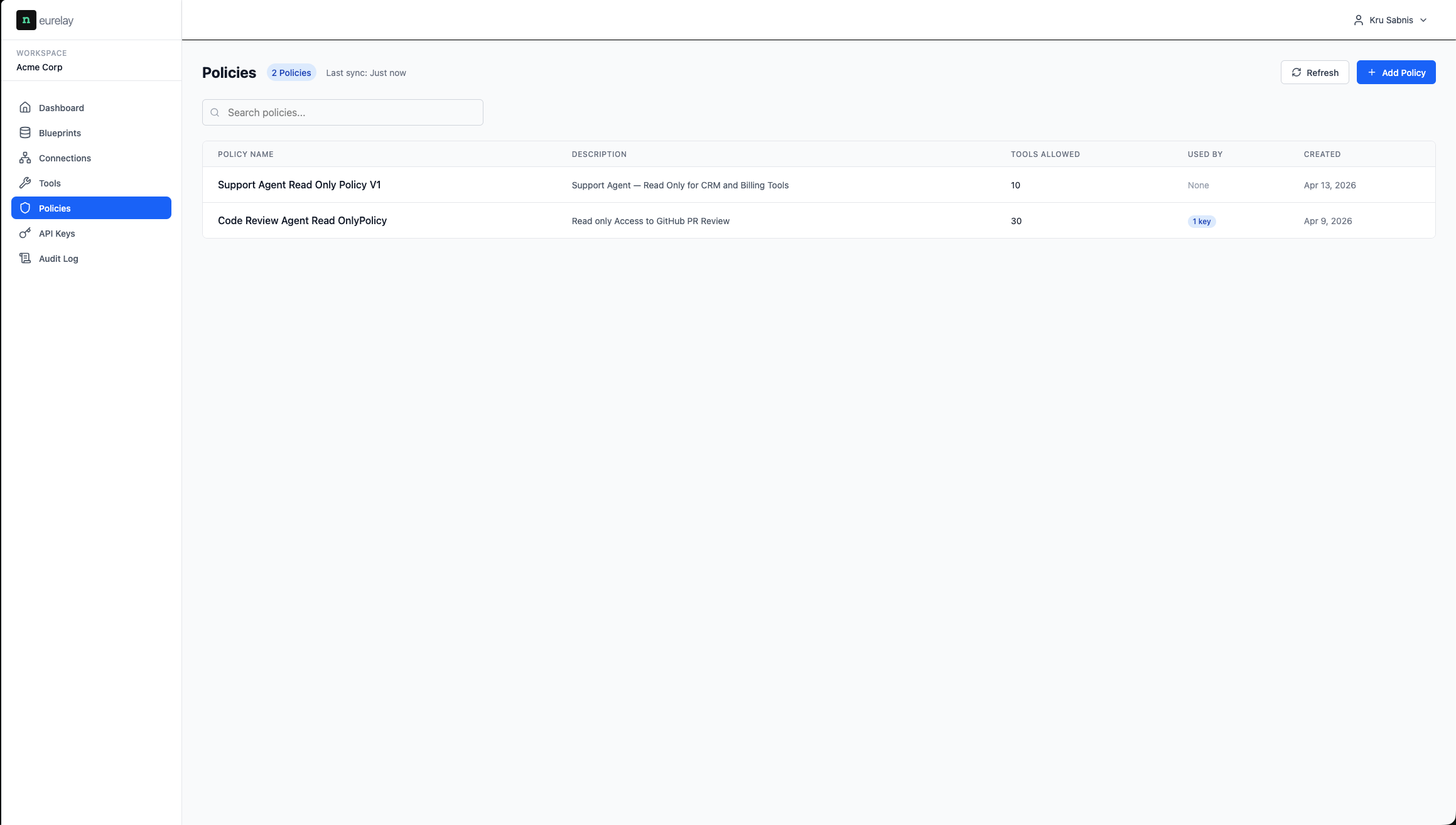
Task: Click the 1 key badge
Action: [1201, 221]
